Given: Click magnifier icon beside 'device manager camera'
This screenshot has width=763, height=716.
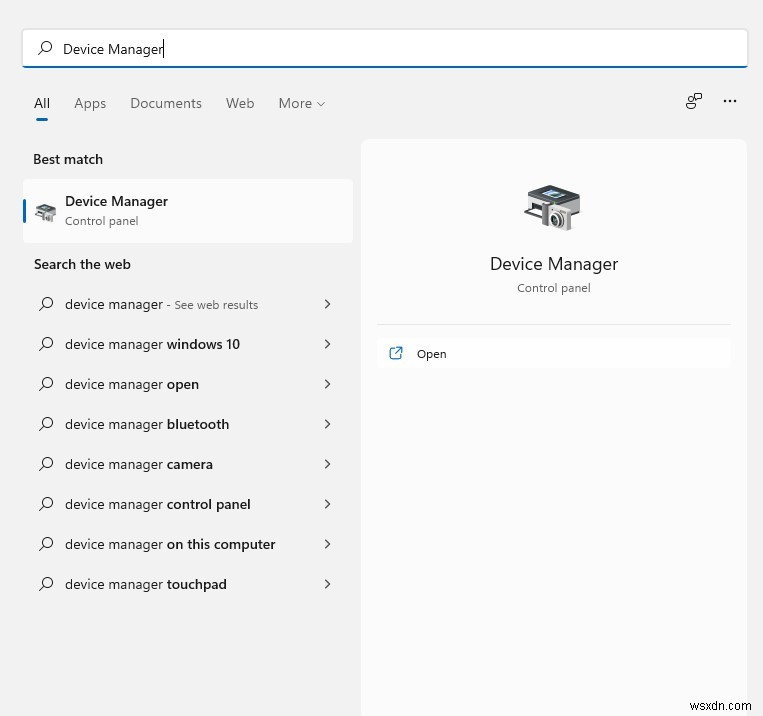Looking at the screenshot, I should (46, 464).
